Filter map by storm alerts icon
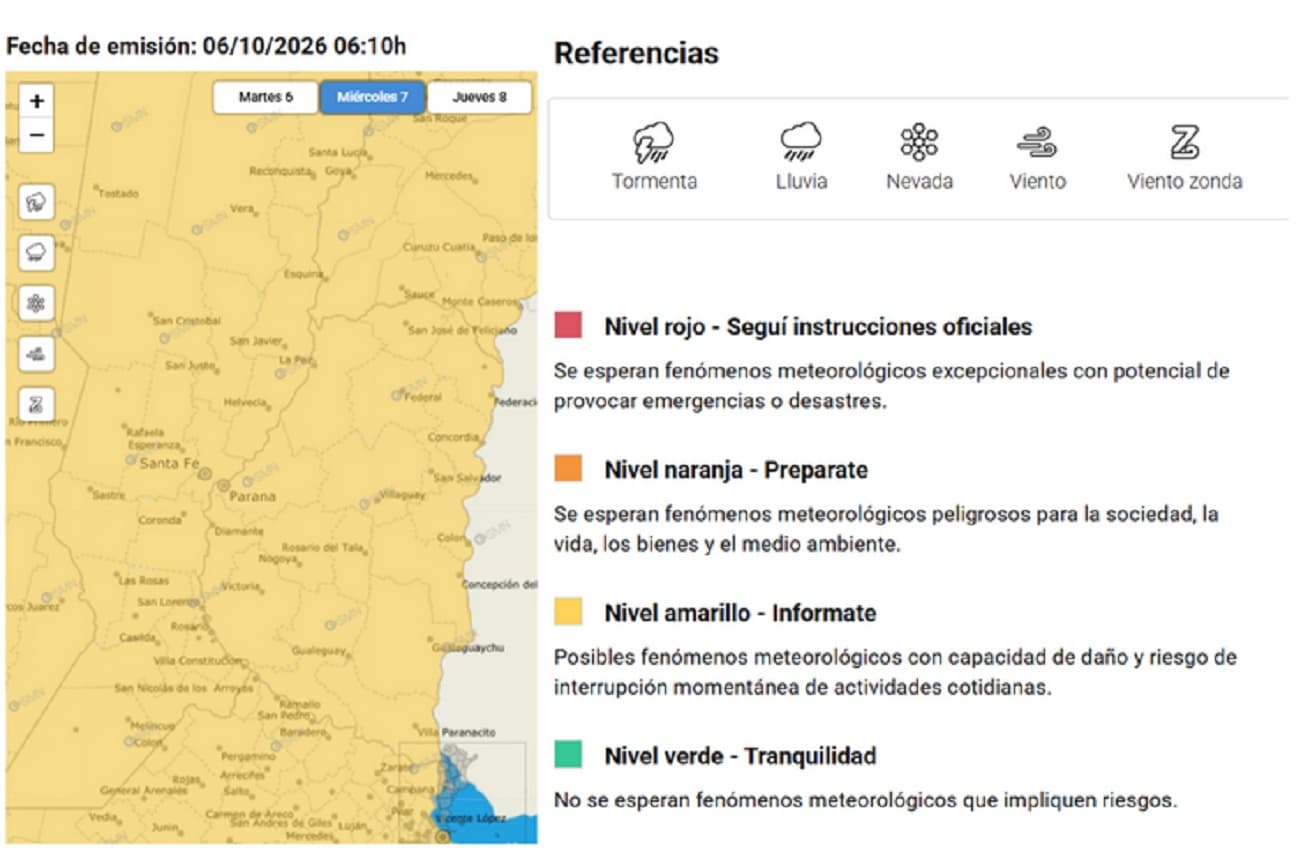The width and height of the screenshot is (1301, 848). tap(37, 202)
